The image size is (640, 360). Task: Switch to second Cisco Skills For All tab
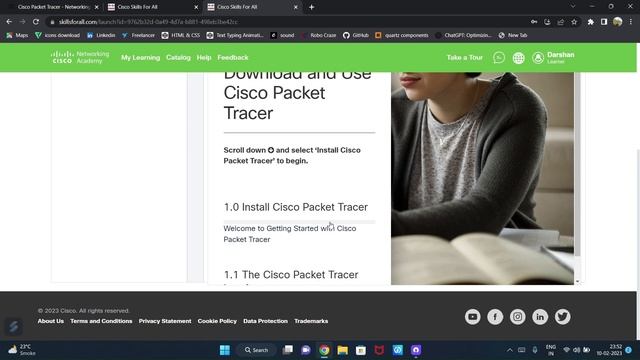[x=137, y=7]
